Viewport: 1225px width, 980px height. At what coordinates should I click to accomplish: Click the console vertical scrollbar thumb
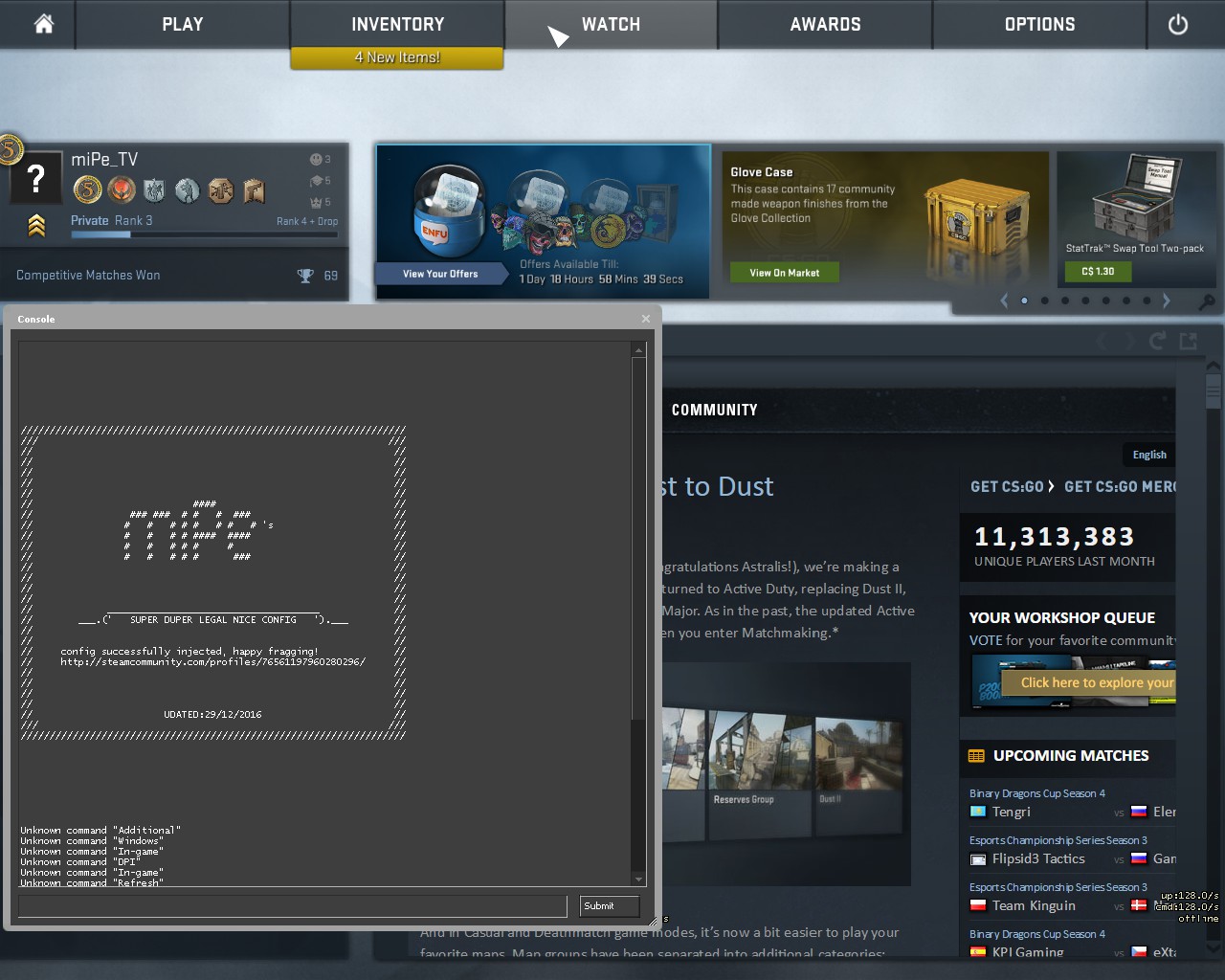(638, 540)
